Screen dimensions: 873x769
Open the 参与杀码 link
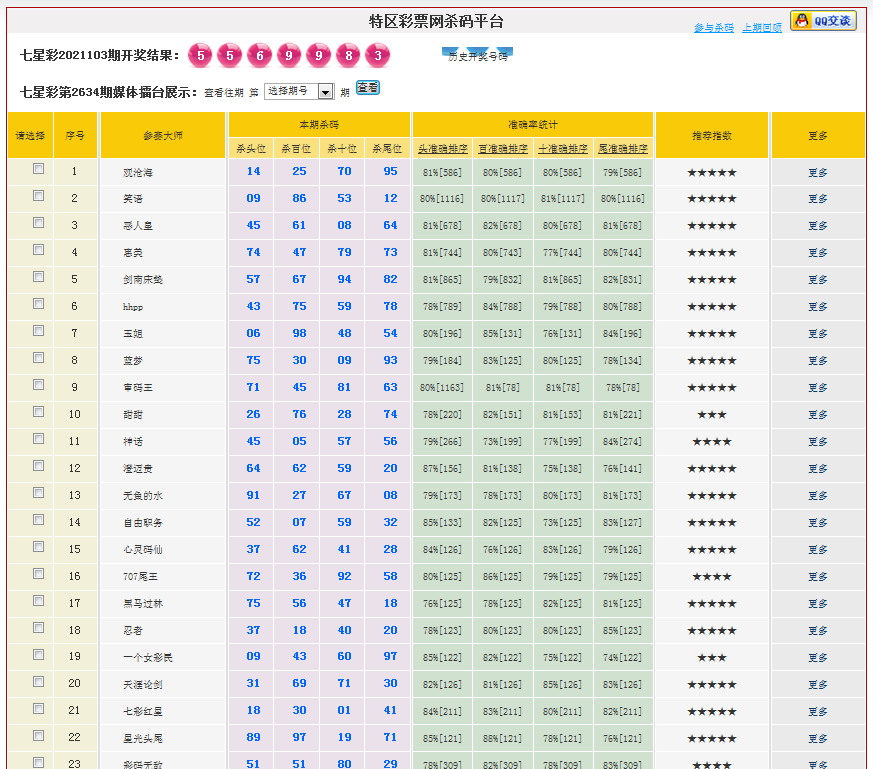pos(713,28)
